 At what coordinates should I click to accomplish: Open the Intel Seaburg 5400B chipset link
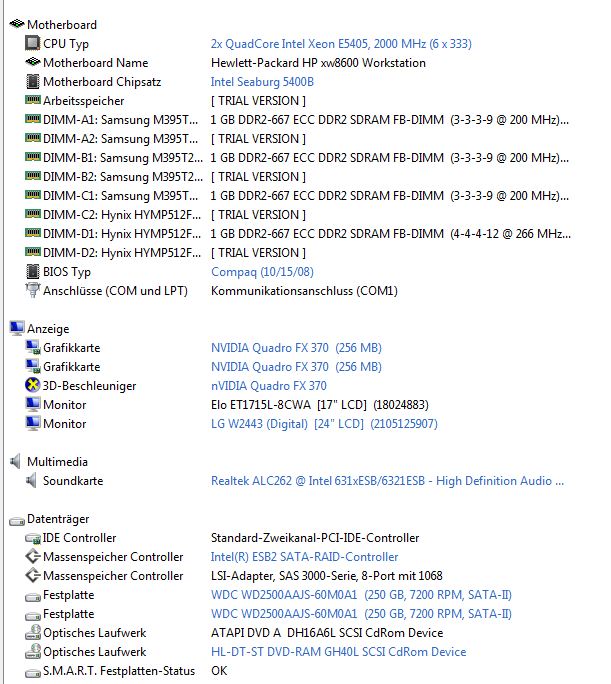click(x=262, y=82)
